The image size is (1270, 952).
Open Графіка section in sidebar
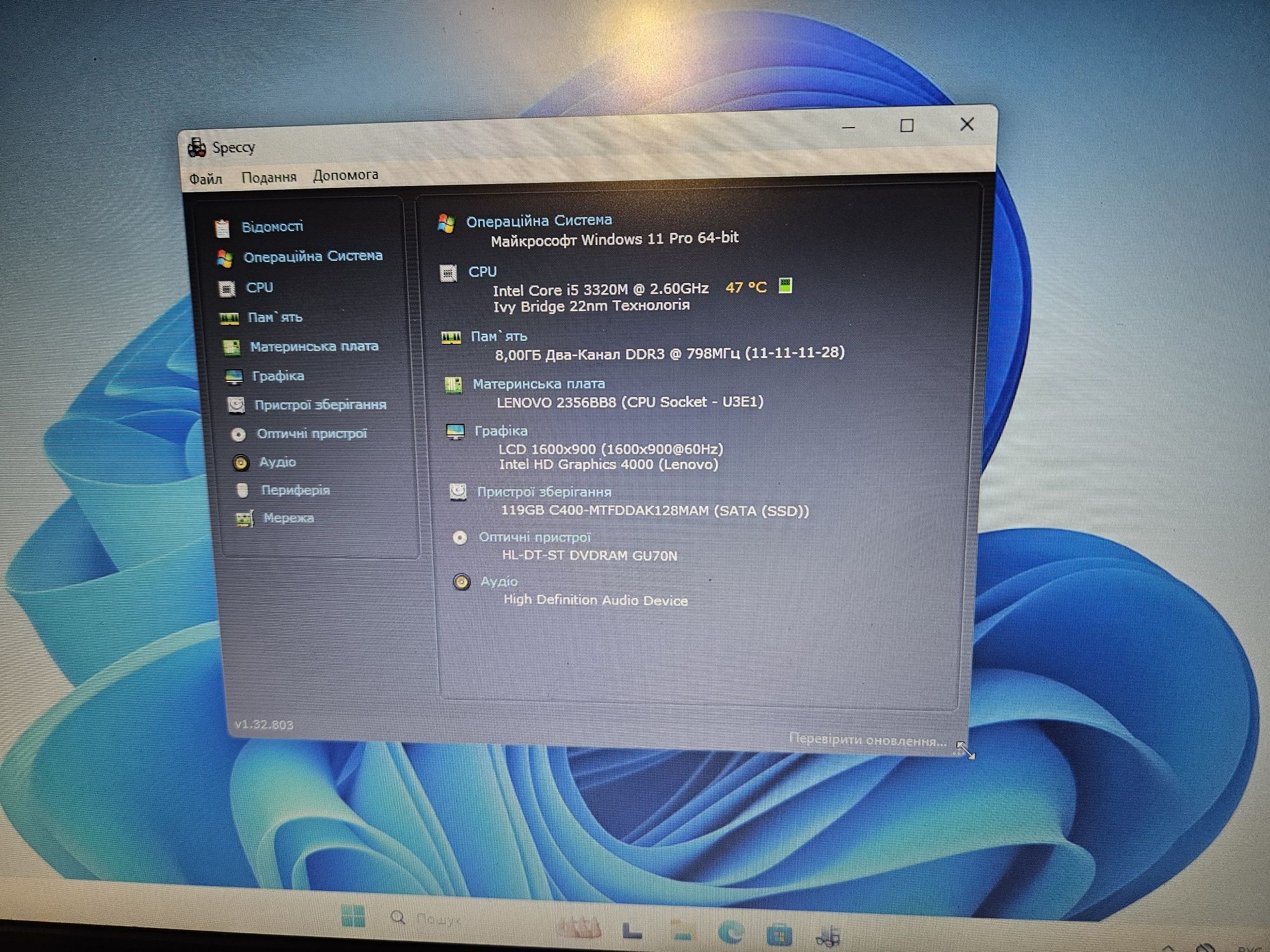[278, 376]
